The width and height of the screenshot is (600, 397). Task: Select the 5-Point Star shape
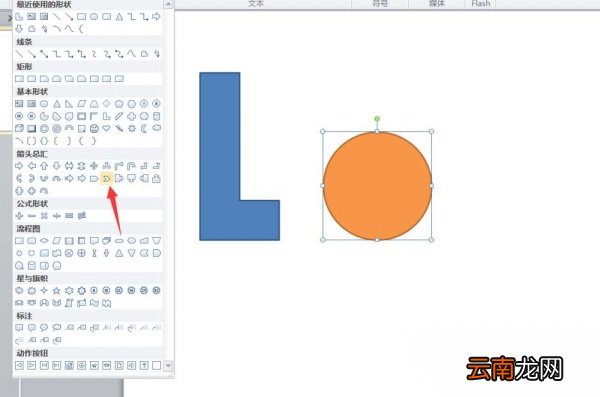(x=57, y=291)
